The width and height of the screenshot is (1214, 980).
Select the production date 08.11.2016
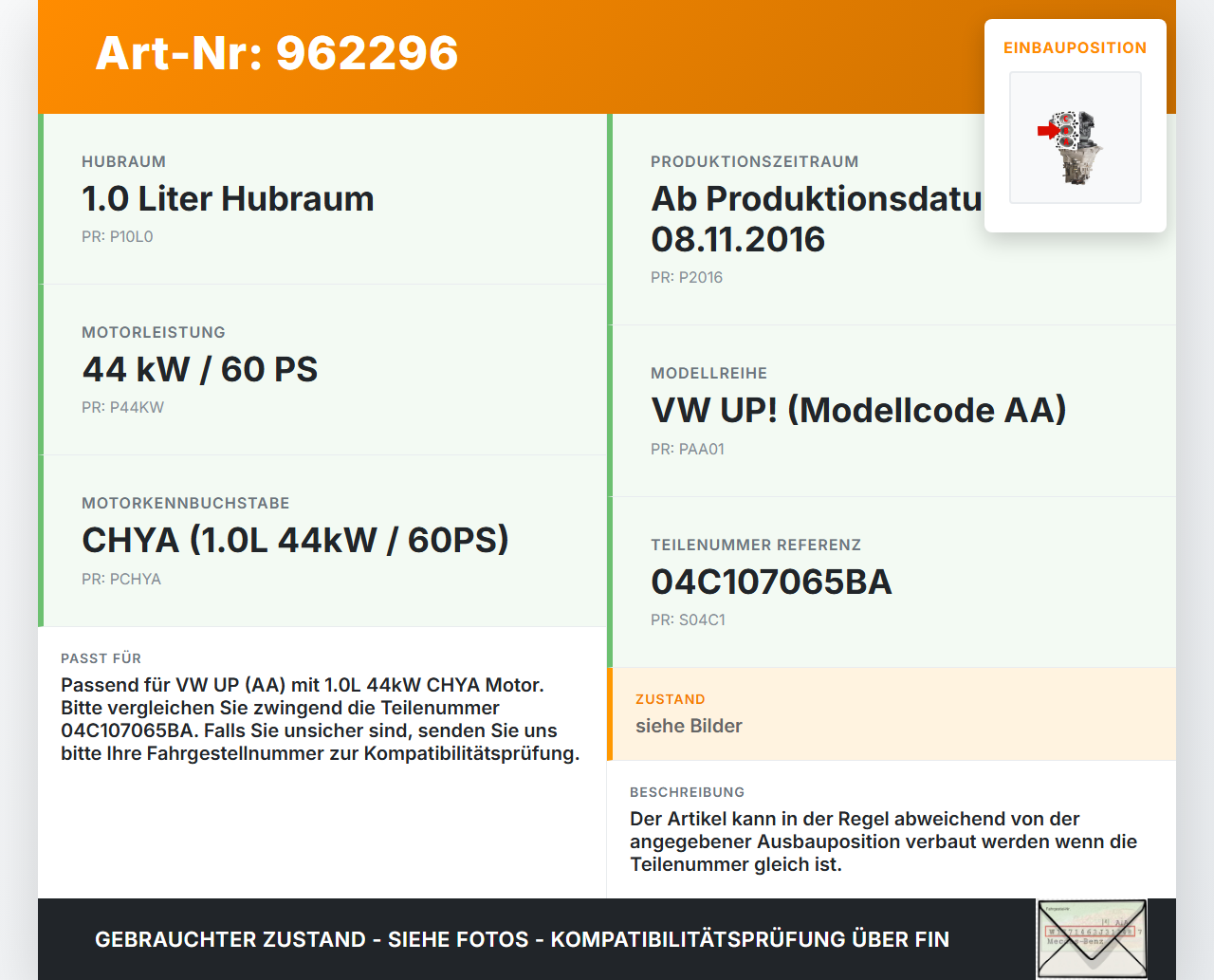coord(738,240)
